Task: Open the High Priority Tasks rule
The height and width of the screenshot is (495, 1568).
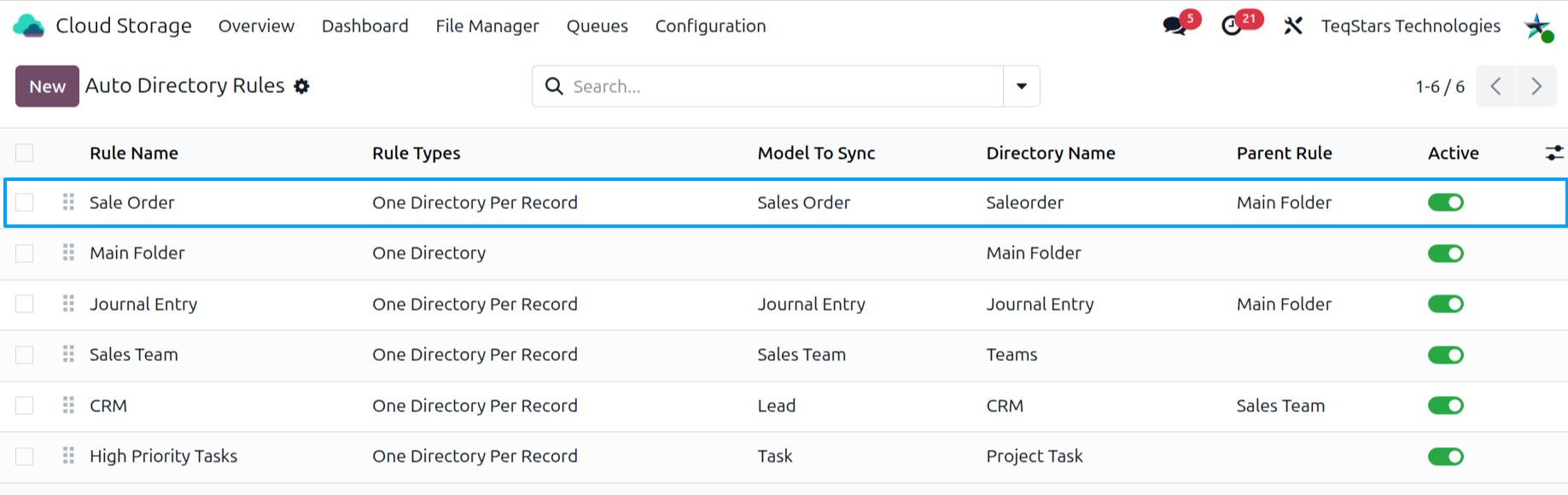Action: pyautogui.click(x=164, y=456)
